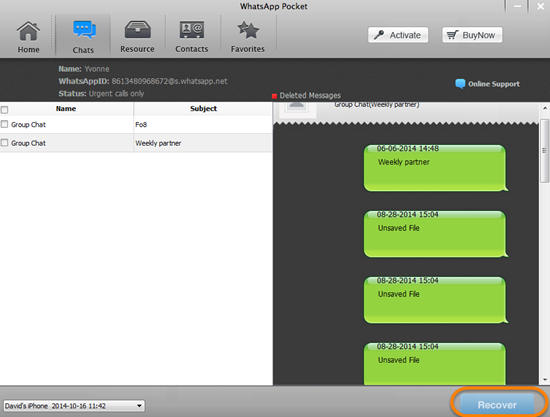Click the scrollbar down arrow in chat pane
Viewport: 550px width, 417px height.
click(x=545, y=379)
